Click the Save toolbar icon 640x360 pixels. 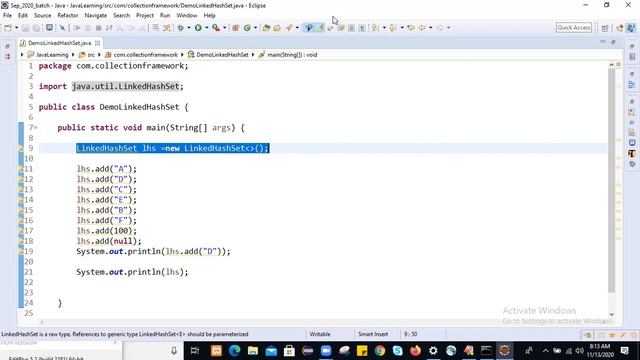[25, 28]
